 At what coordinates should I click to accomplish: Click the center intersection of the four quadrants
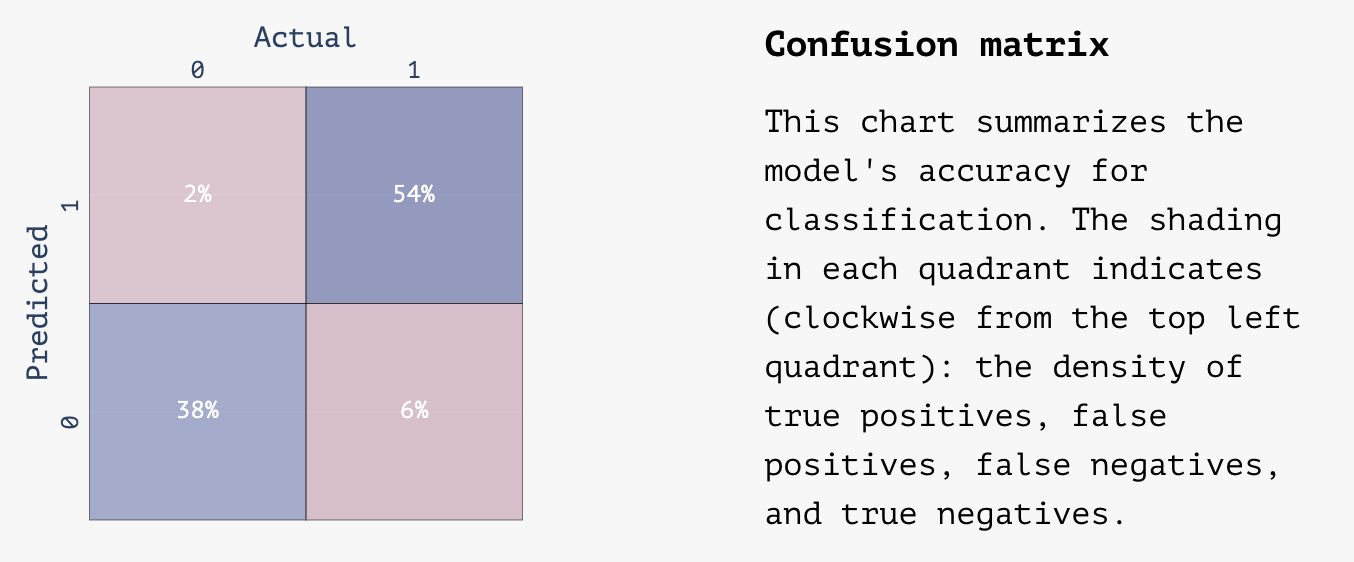coord(306,303)
